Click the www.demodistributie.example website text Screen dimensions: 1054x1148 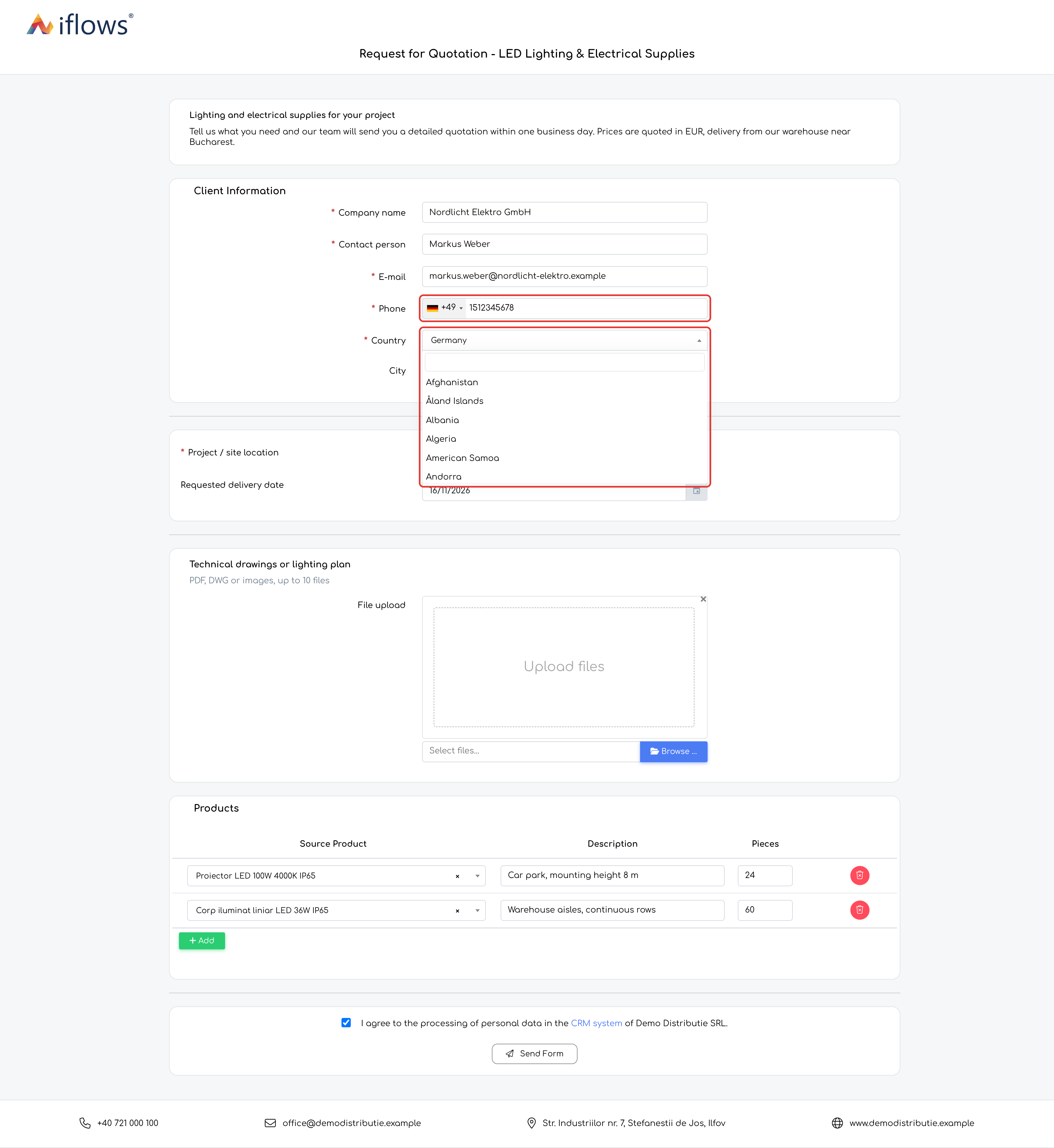[x=912, y=1123]
